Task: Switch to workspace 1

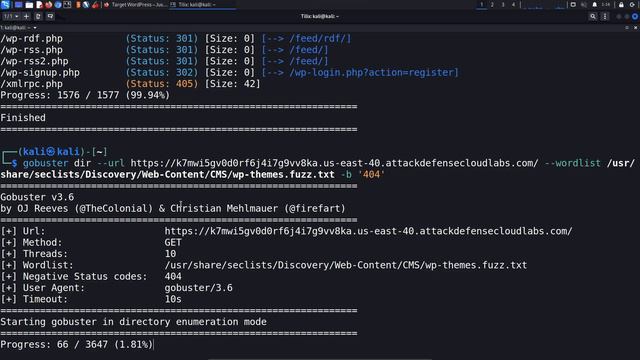Action: [x=482, y=4]
